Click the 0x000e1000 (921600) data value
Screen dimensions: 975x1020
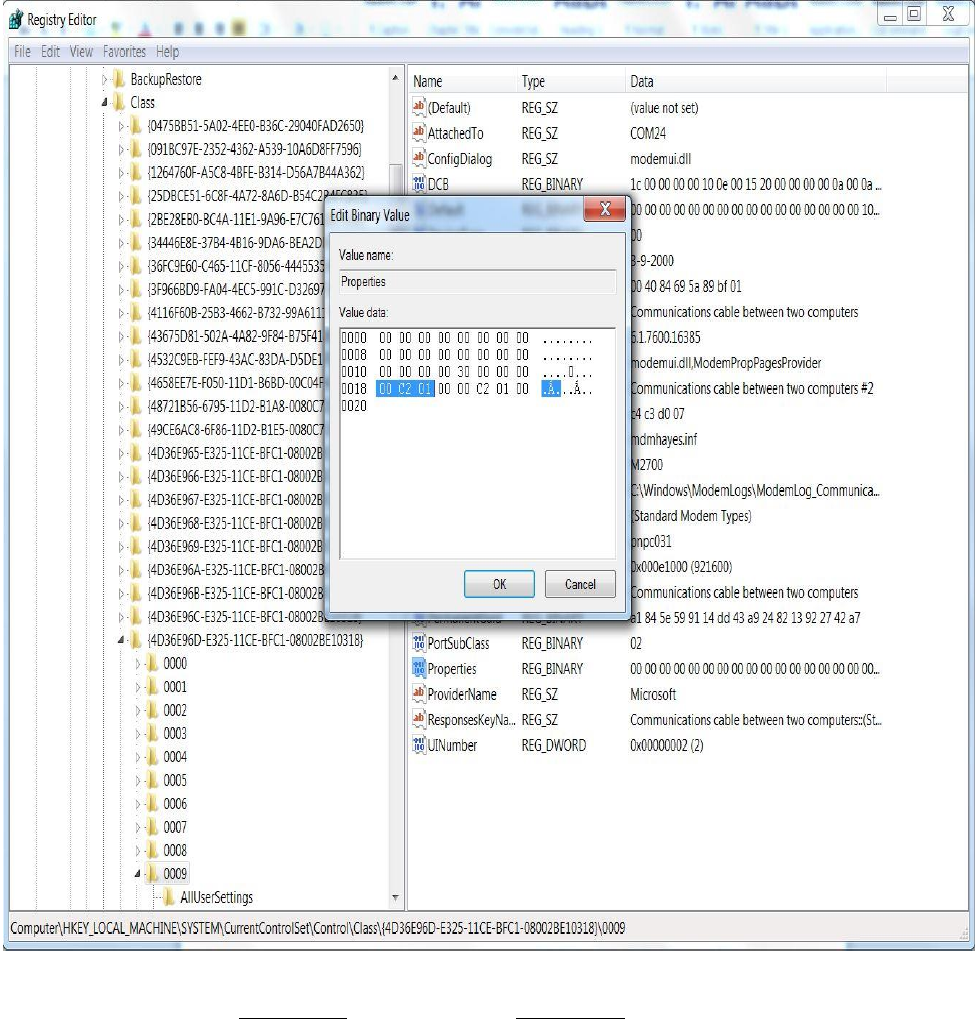coord(681,567)
